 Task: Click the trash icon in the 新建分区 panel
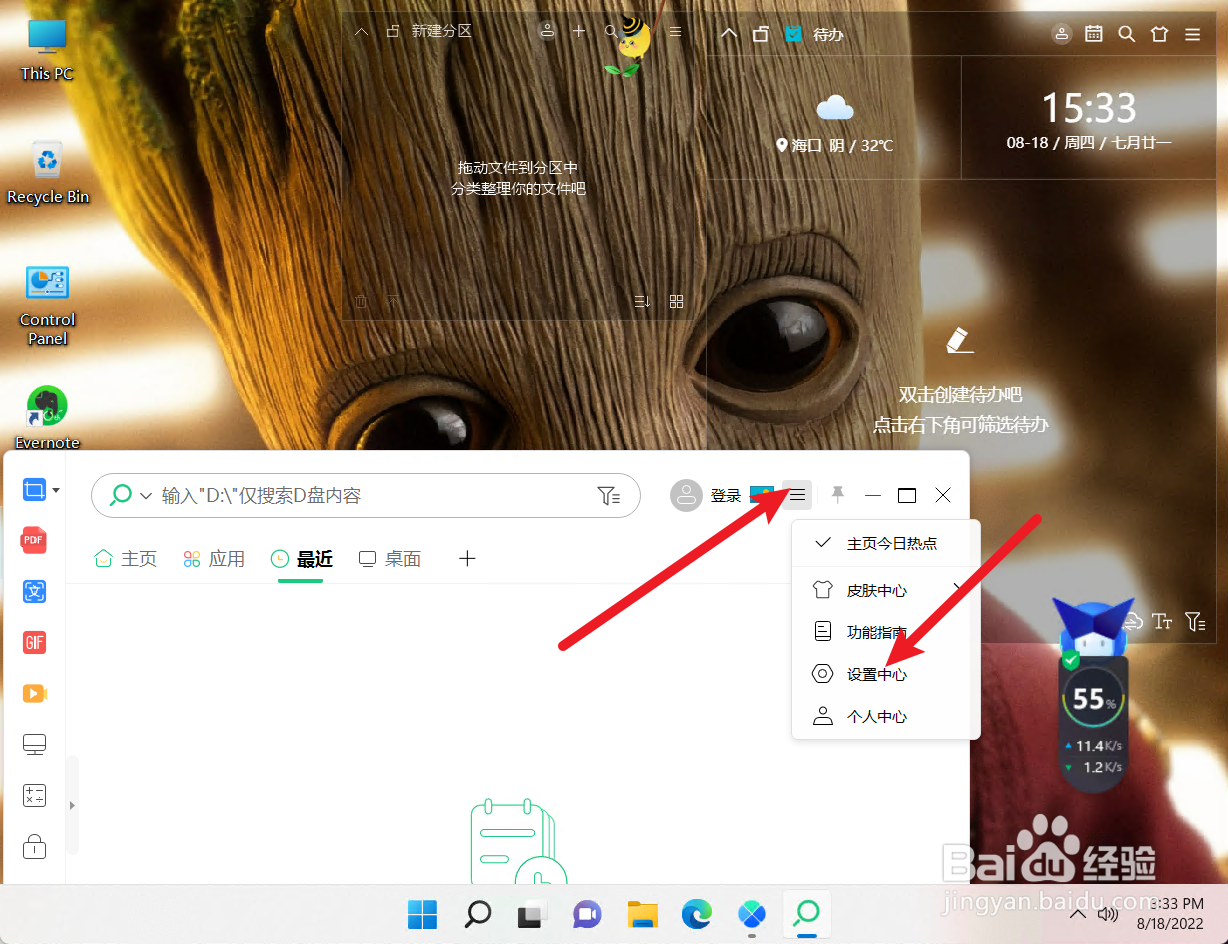click(361, 301)
